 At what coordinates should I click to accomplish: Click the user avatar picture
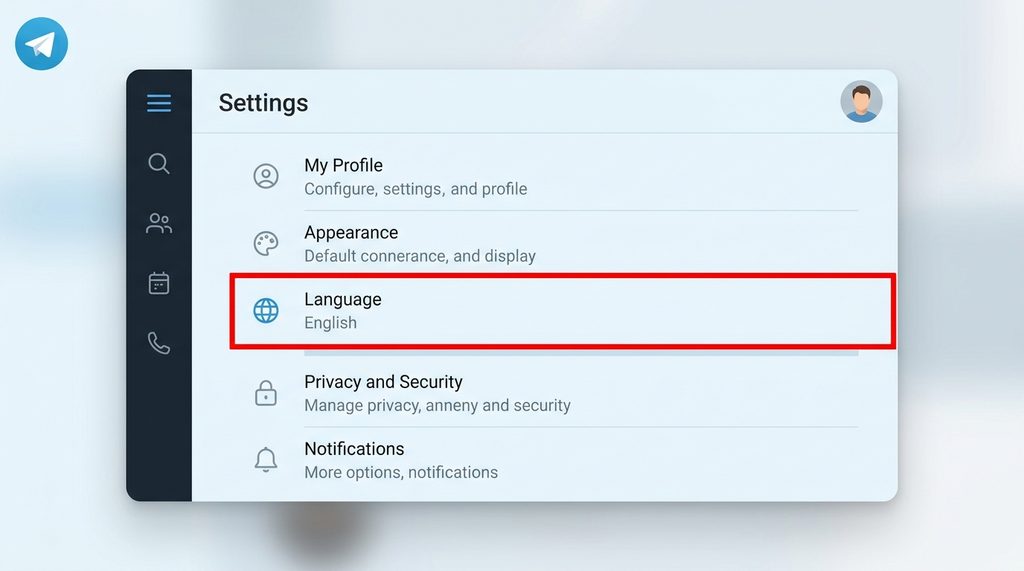pos(861,102)
